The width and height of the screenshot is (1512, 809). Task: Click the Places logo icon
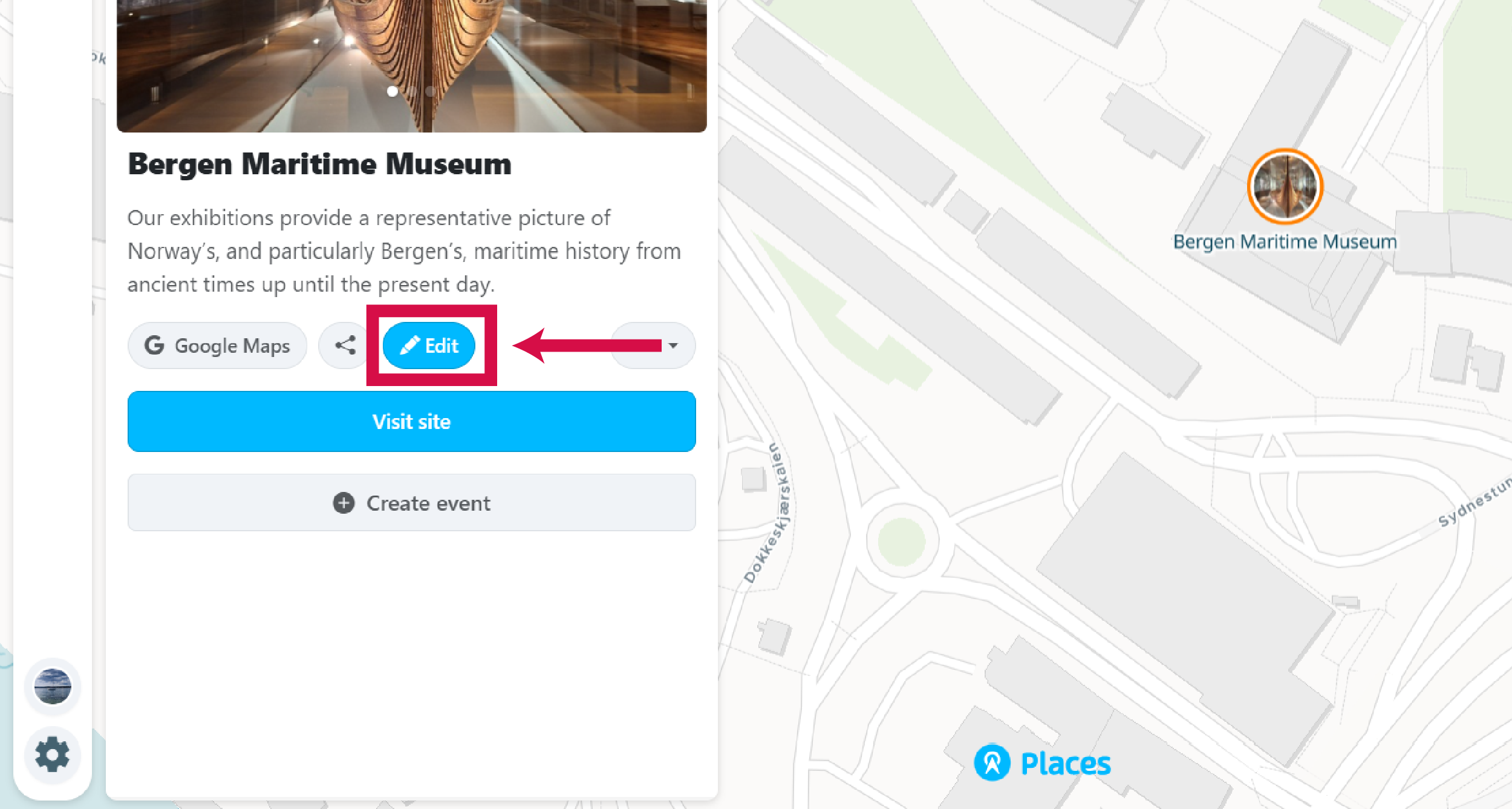coord(992,763)
